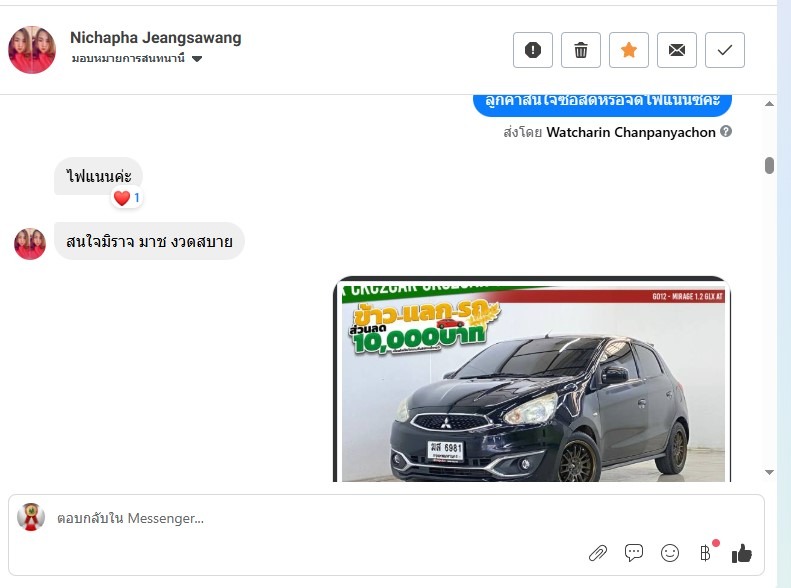Screen dimensions: 791x588
Task: Select the blue outgoing message bubble
Action: pos(602,103)
